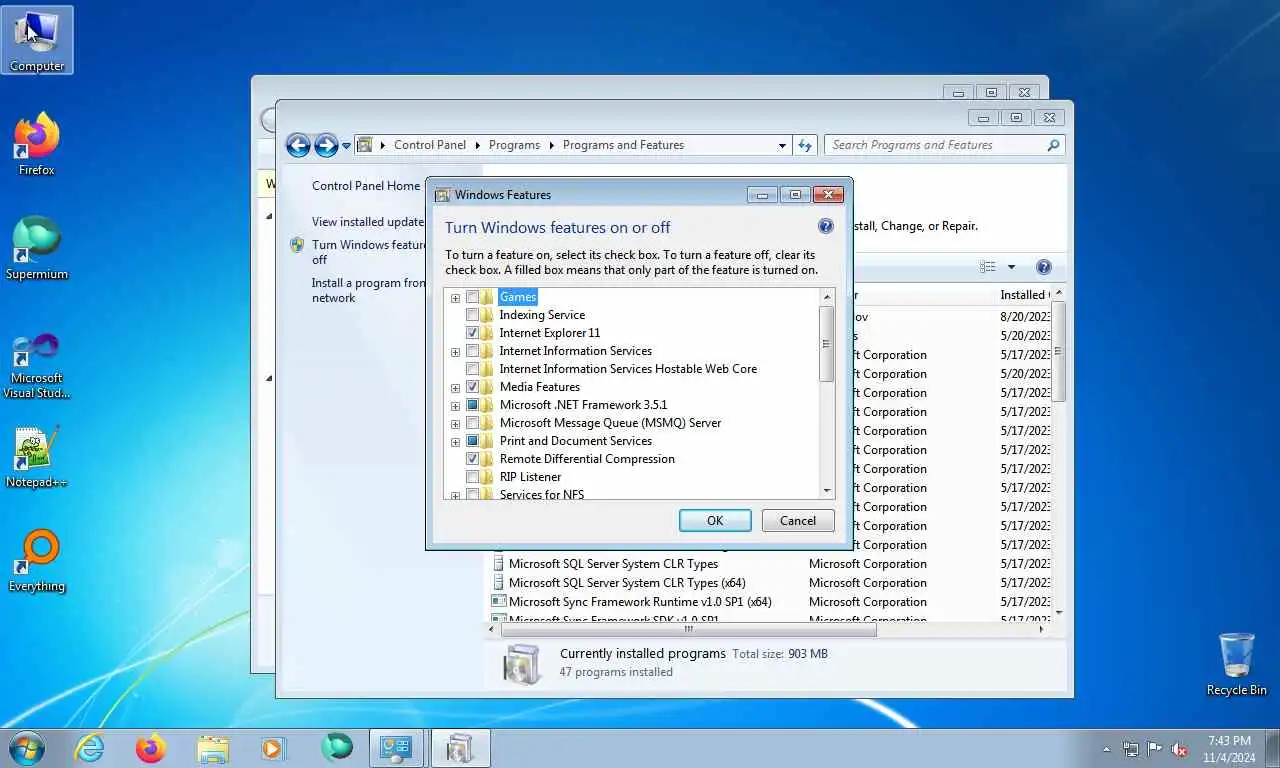The width and height of the screenshot is (1280, 768).
Task: Switch to Control Panel taskbar button
Action: [x=397, y=748]
